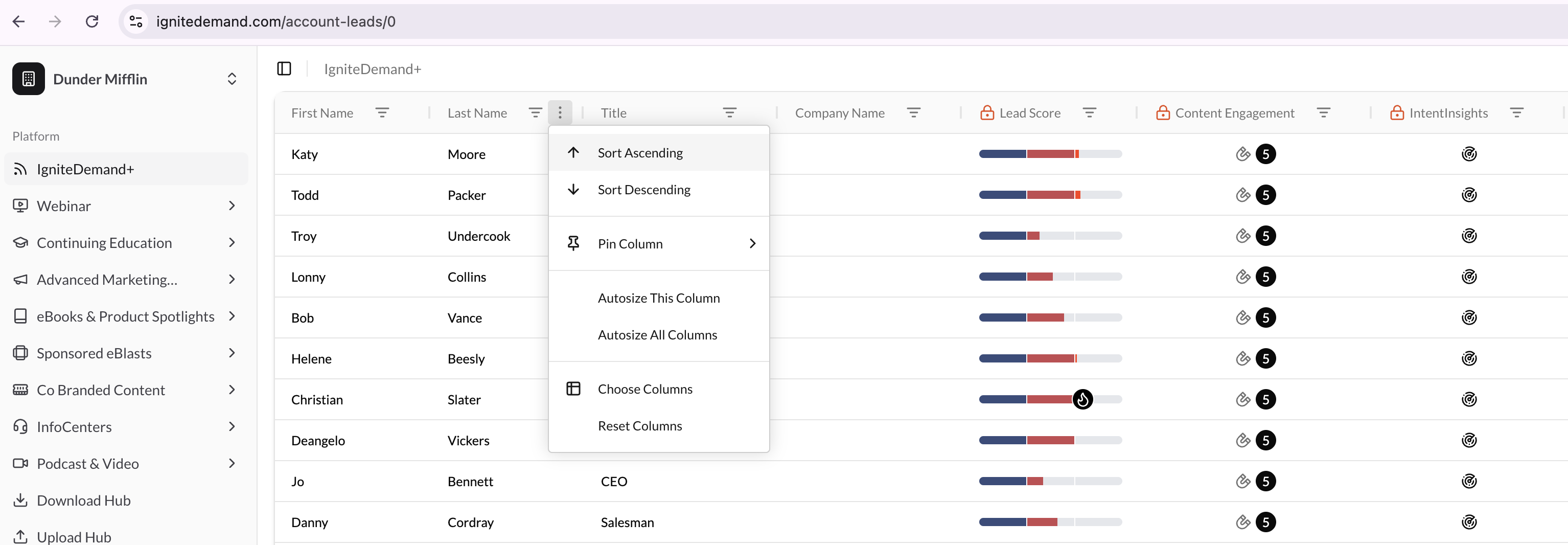Toggle the sidebar panel icon

click(x=284, y=69)
